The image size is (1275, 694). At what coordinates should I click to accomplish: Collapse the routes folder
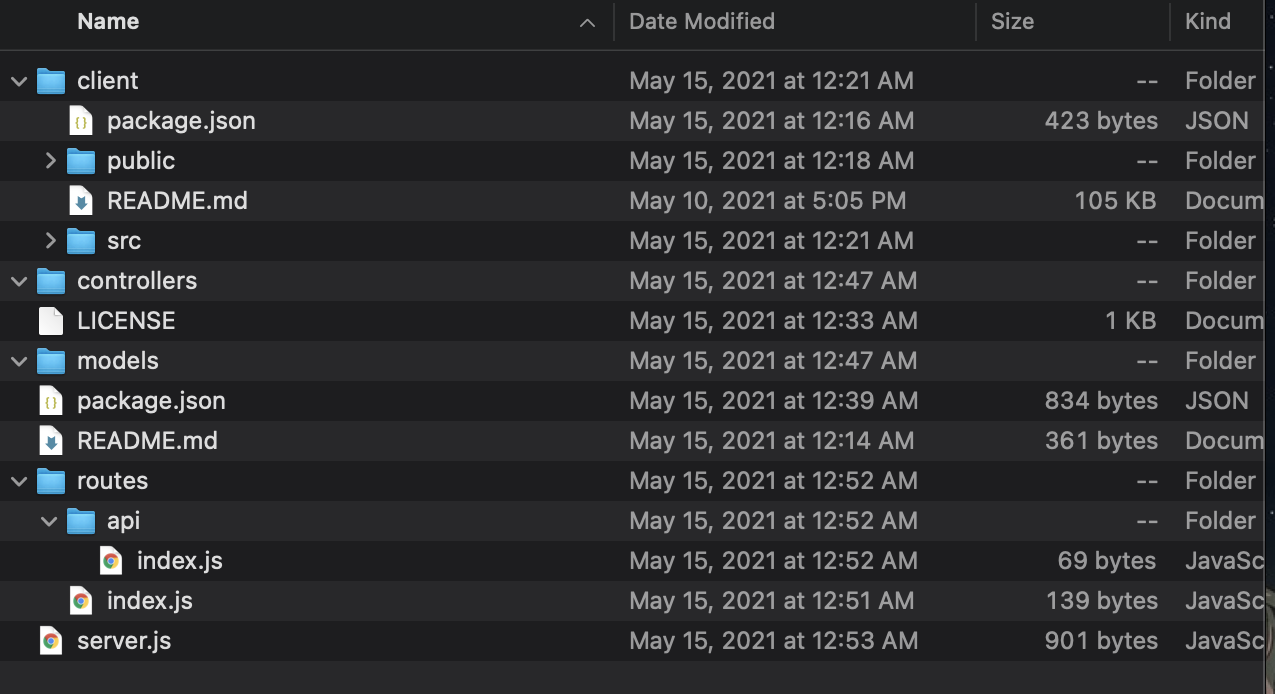(18, 480)
